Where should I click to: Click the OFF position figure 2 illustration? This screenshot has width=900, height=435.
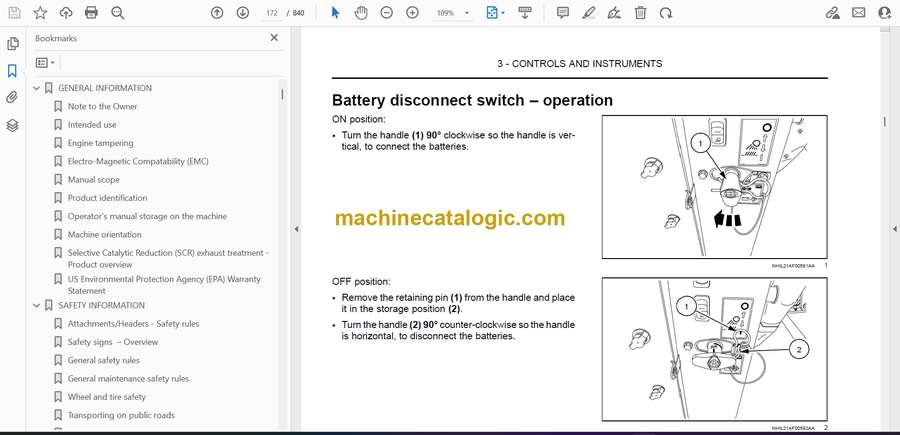pos(714,349)
